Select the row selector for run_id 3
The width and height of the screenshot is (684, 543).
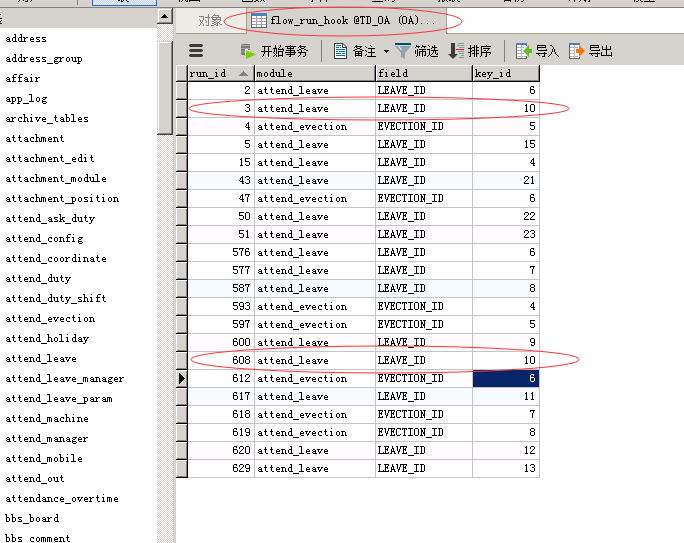tap(182, 109)
